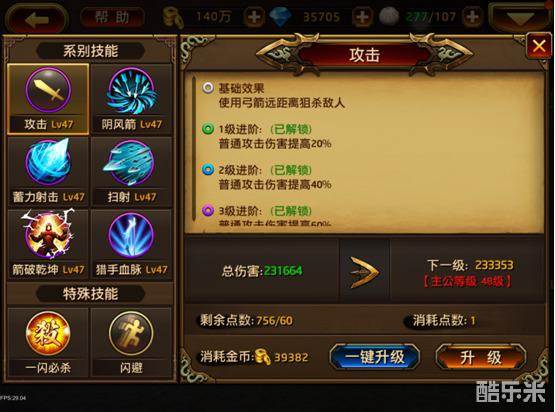Open the 帮助 help button
This screenshot has width=555, height=412.
(113, 17)
